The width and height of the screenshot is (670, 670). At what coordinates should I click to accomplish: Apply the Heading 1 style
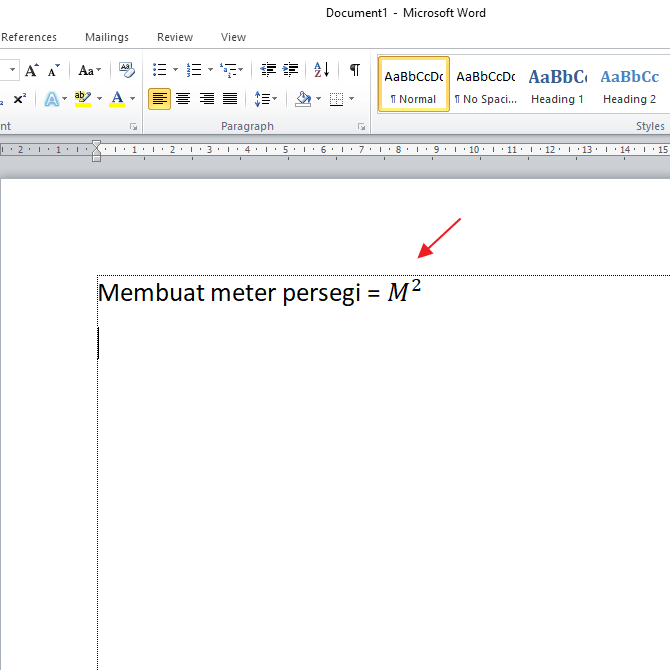point(557,84)
